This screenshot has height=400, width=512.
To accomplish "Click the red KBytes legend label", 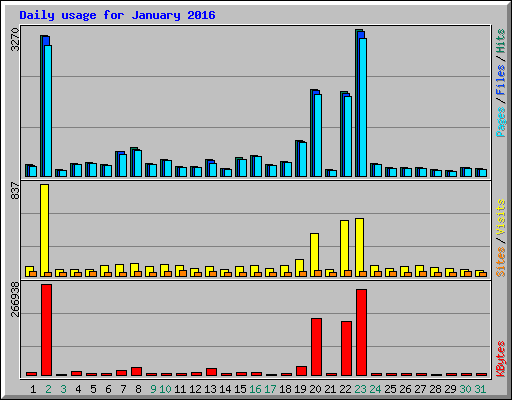I will 501,359.
